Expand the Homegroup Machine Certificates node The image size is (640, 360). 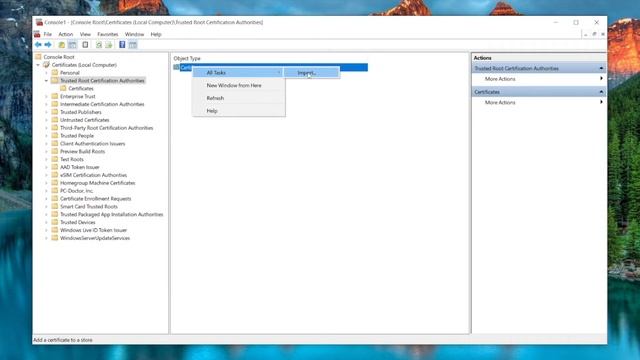(46, 183)
